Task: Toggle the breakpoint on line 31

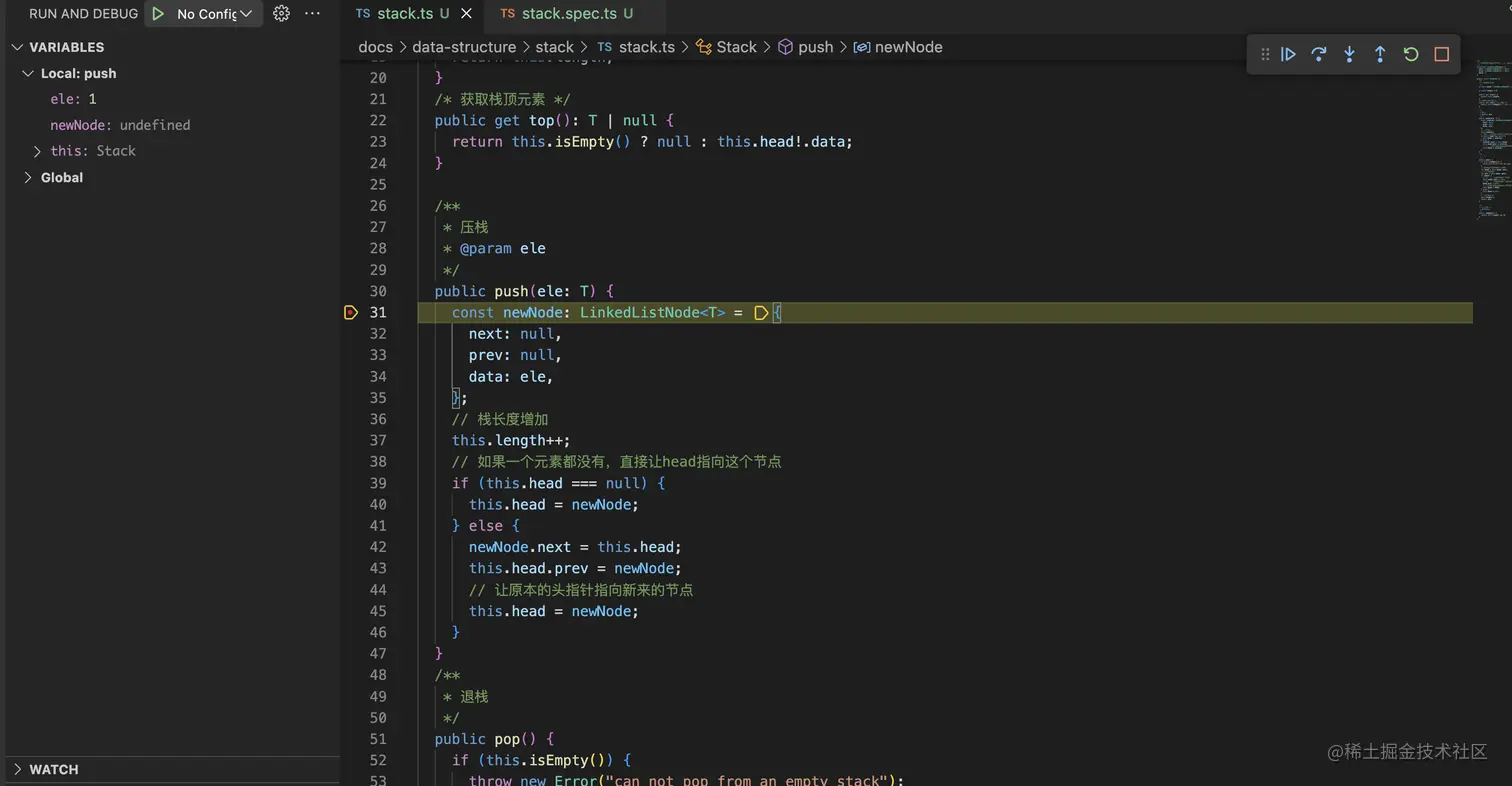Action: click(x=350, y=312)
